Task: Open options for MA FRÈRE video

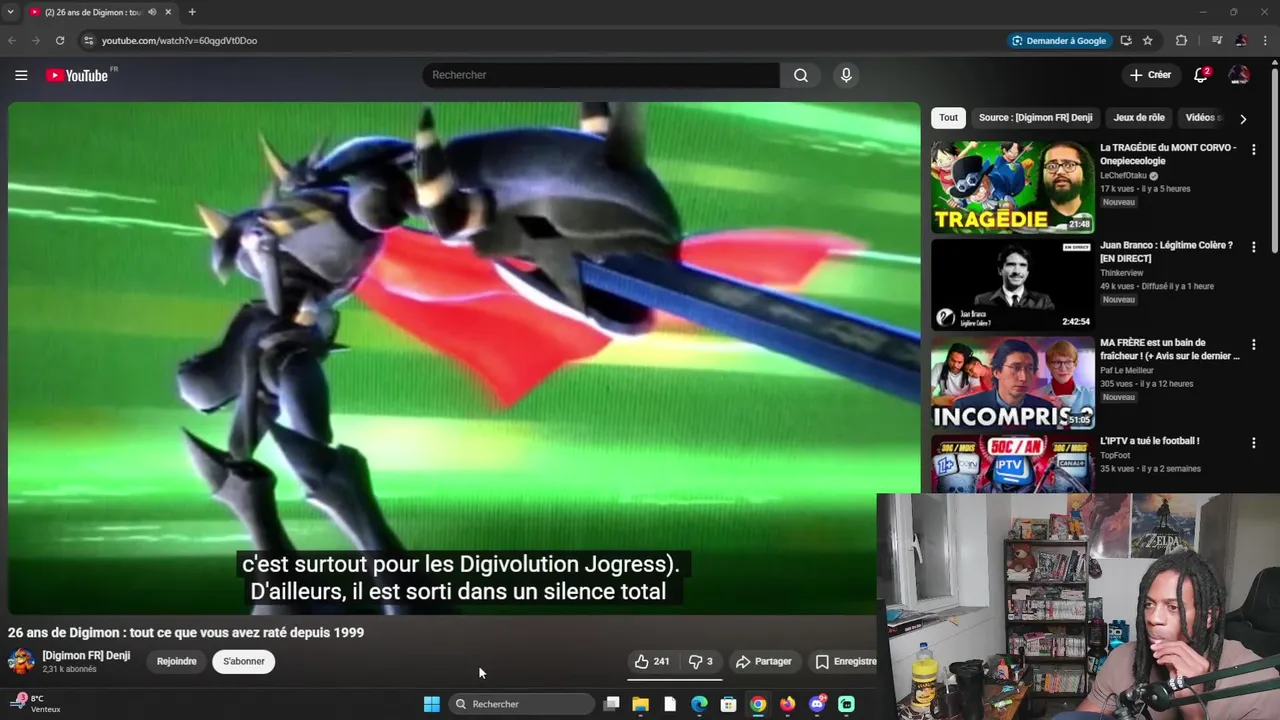Action: [x=1253, y=344]
